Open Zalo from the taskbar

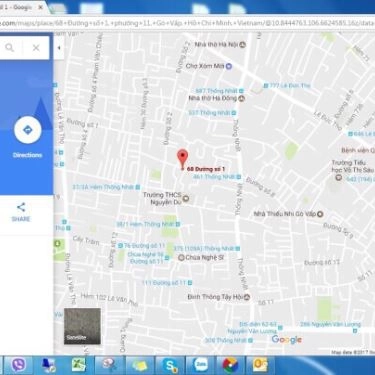[201, 365]
